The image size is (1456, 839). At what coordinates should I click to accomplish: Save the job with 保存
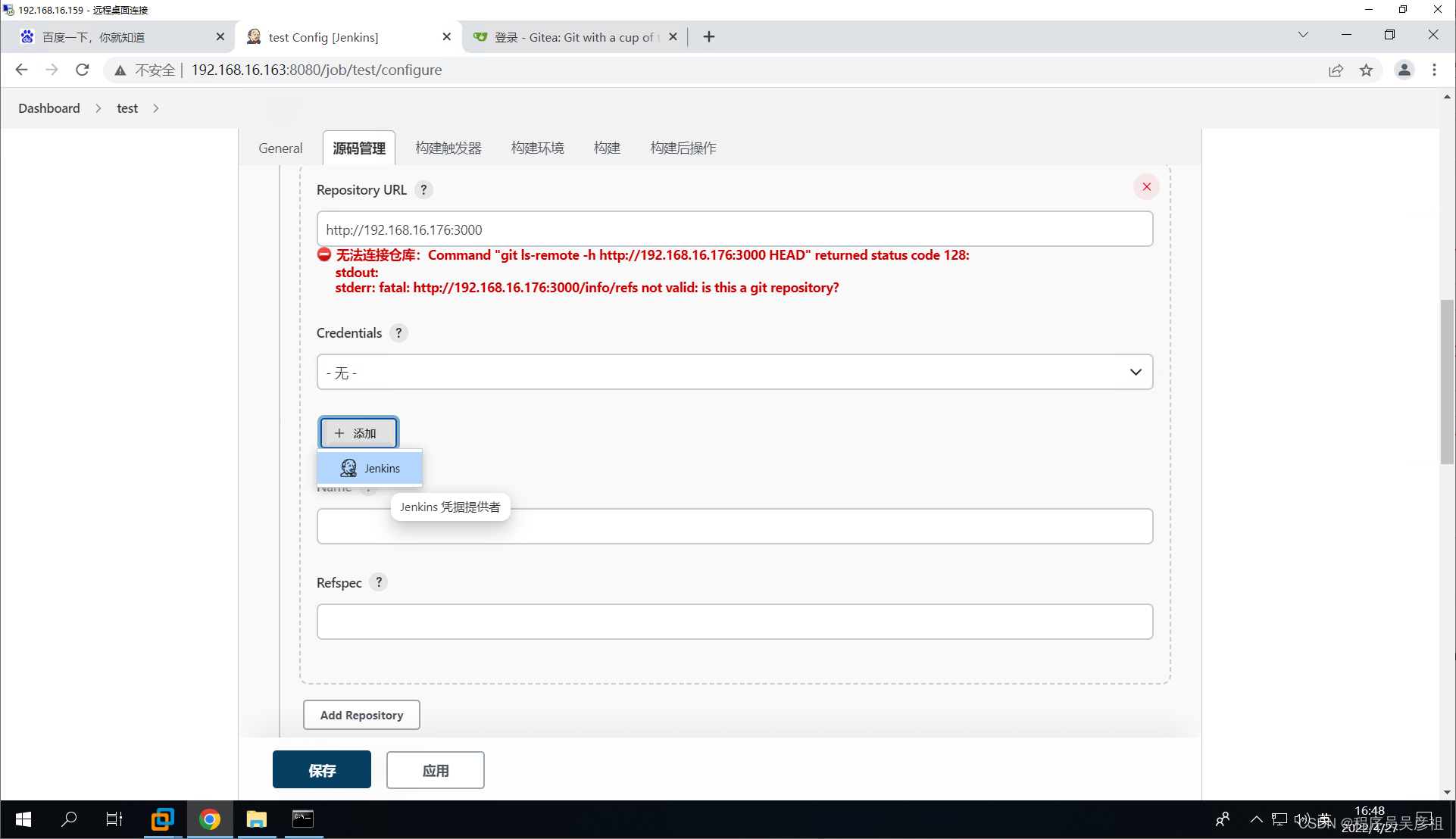322,770
